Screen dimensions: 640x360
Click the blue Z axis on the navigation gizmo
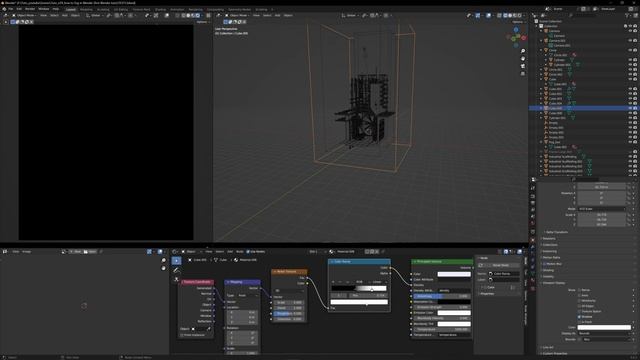516,30
